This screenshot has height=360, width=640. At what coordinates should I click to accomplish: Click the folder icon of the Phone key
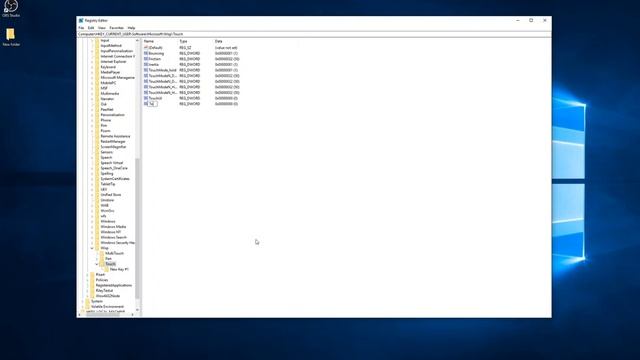[97, 120]
